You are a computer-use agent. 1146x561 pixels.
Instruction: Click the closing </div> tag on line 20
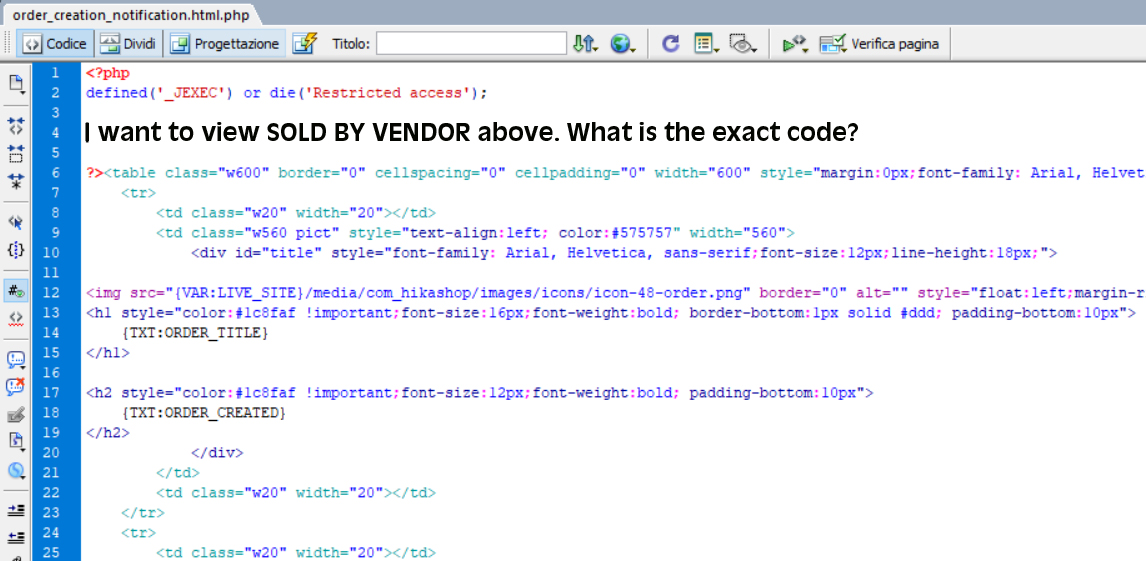point(217,452)
